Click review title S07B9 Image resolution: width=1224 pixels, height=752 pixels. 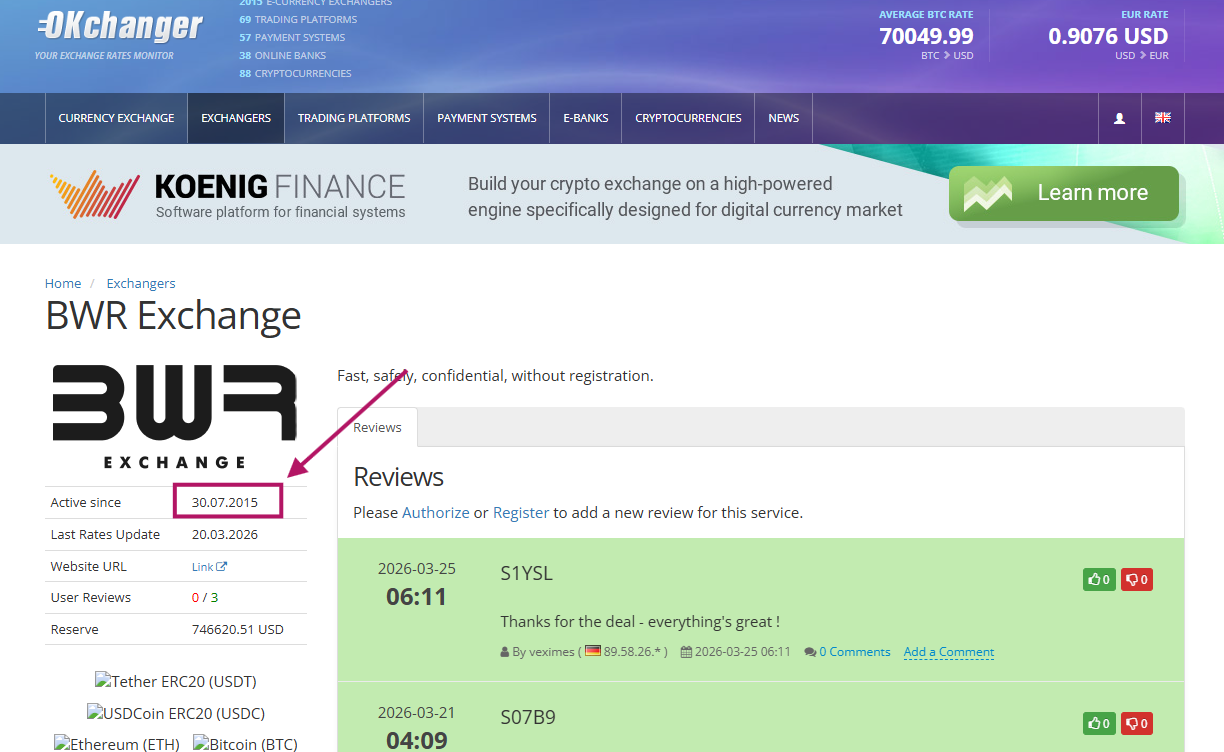(528, 717)
